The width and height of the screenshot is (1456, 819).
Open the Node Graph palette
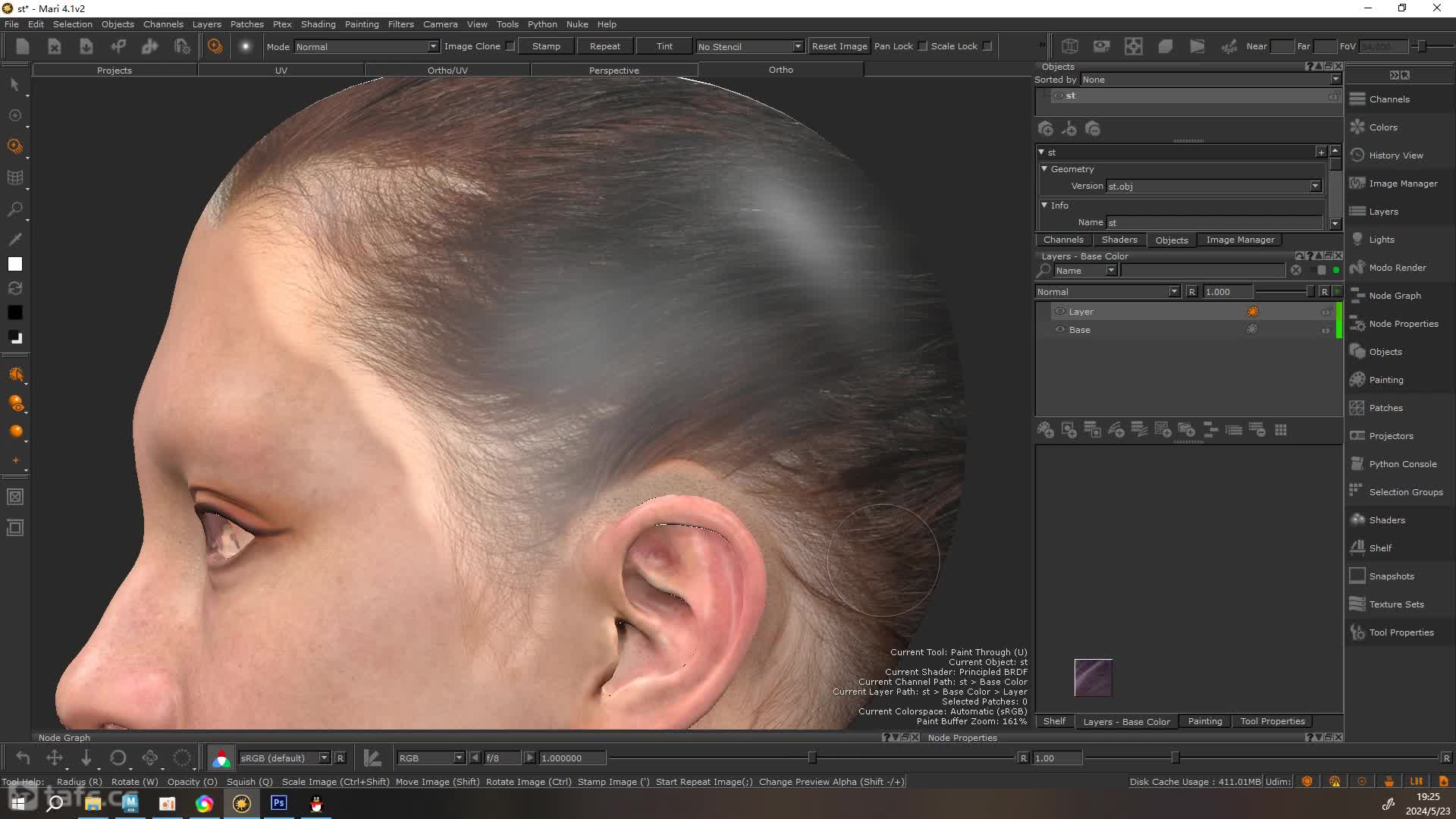pyautogui.click(x=1394, y=296)
